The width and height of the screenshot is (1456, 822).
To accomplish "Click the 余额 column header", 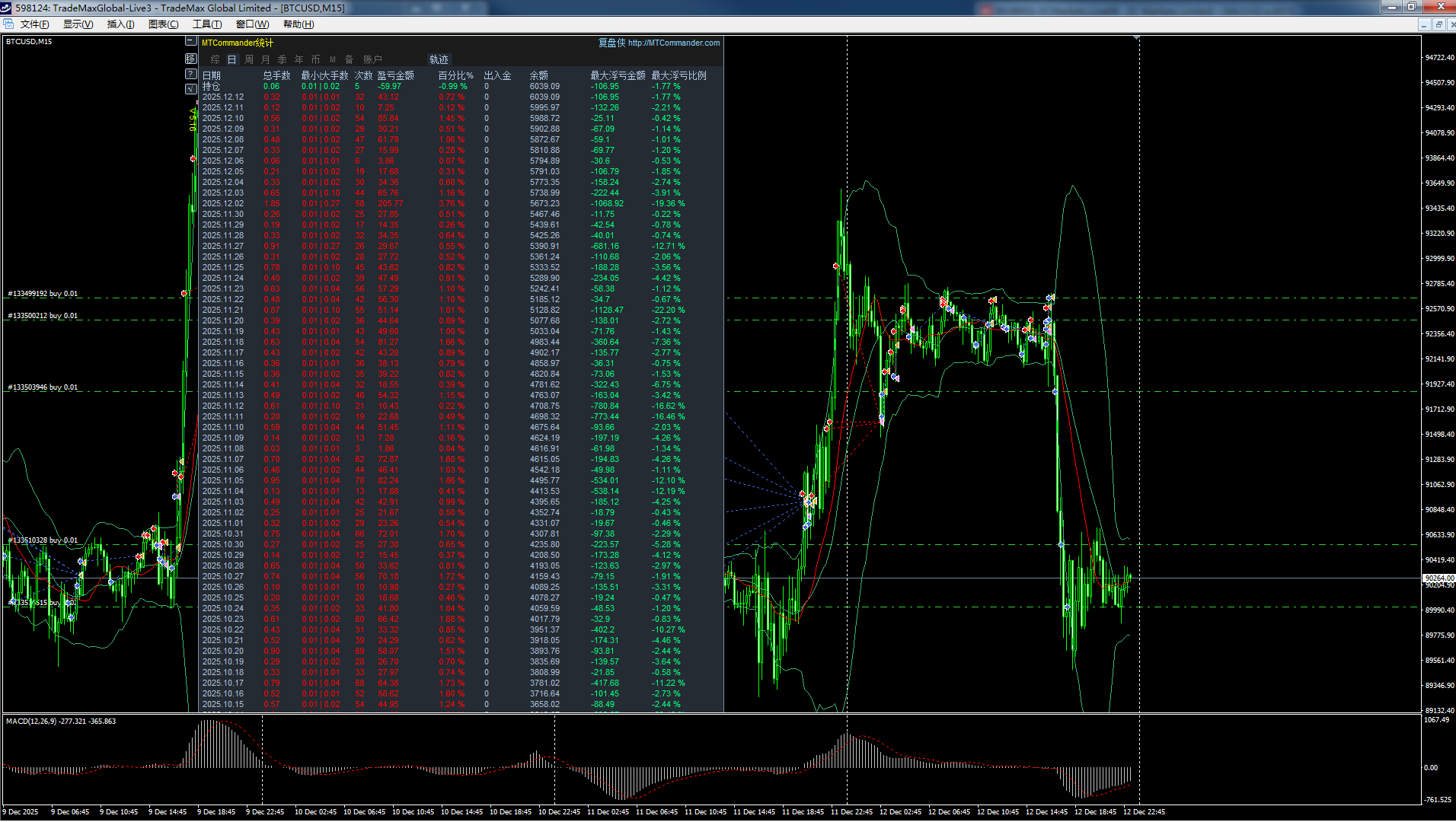I will coord(539,75).
